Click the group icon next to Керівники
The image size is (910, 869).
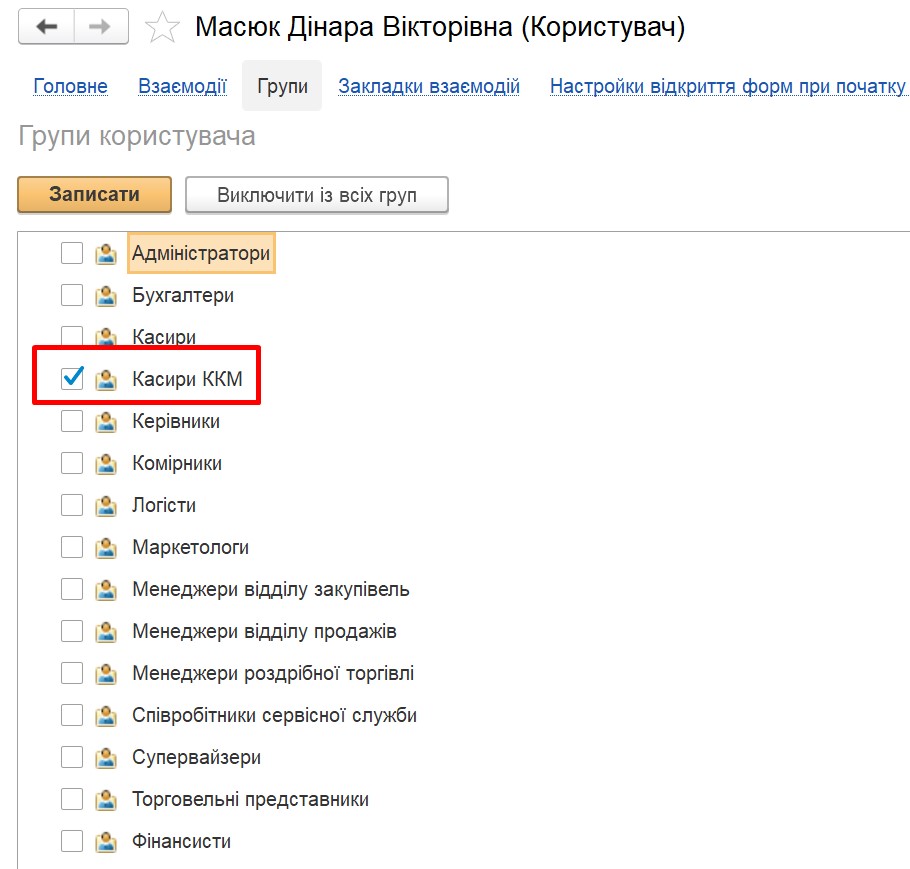[x=106, y=421]
